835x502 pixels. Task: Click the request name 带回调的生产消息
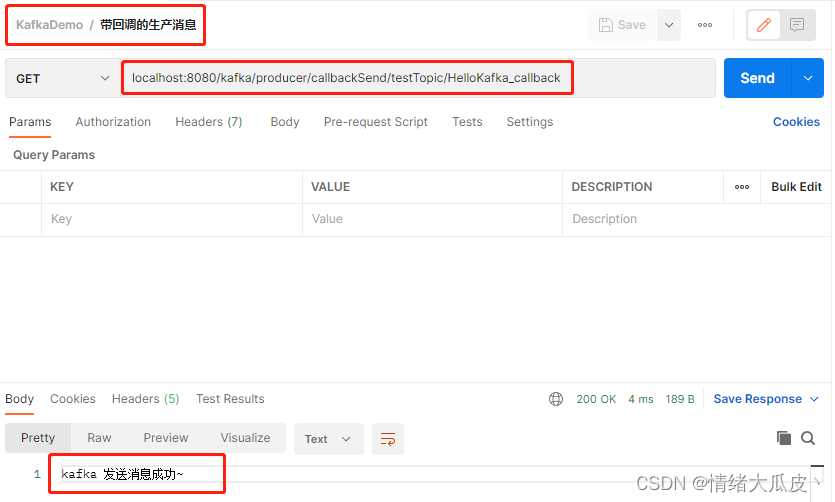coord(148,25)
